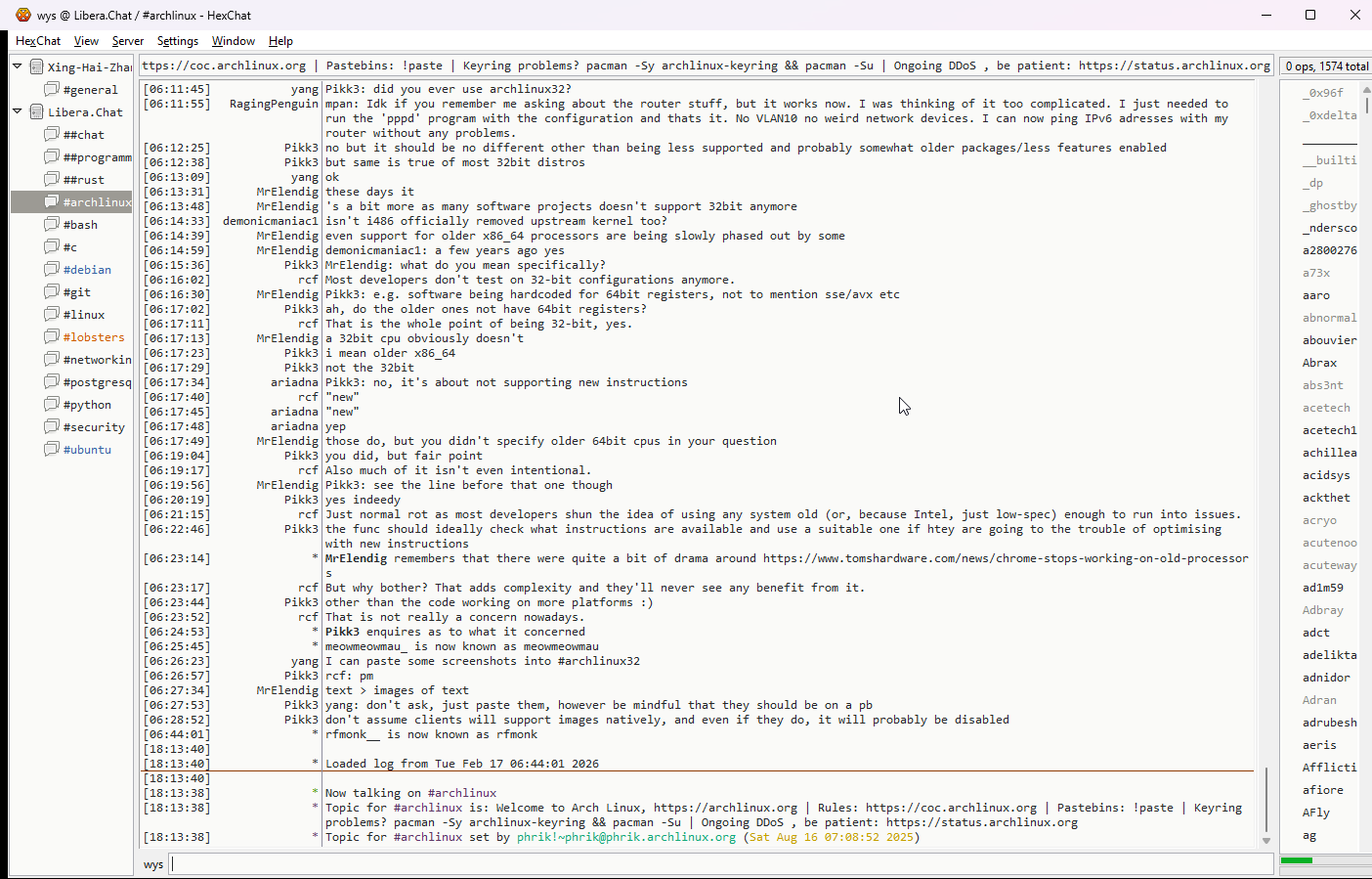1372x879 pixels.
Task: Click the chat area vertical scrollbar
Action: click(x=1266, y=797)
